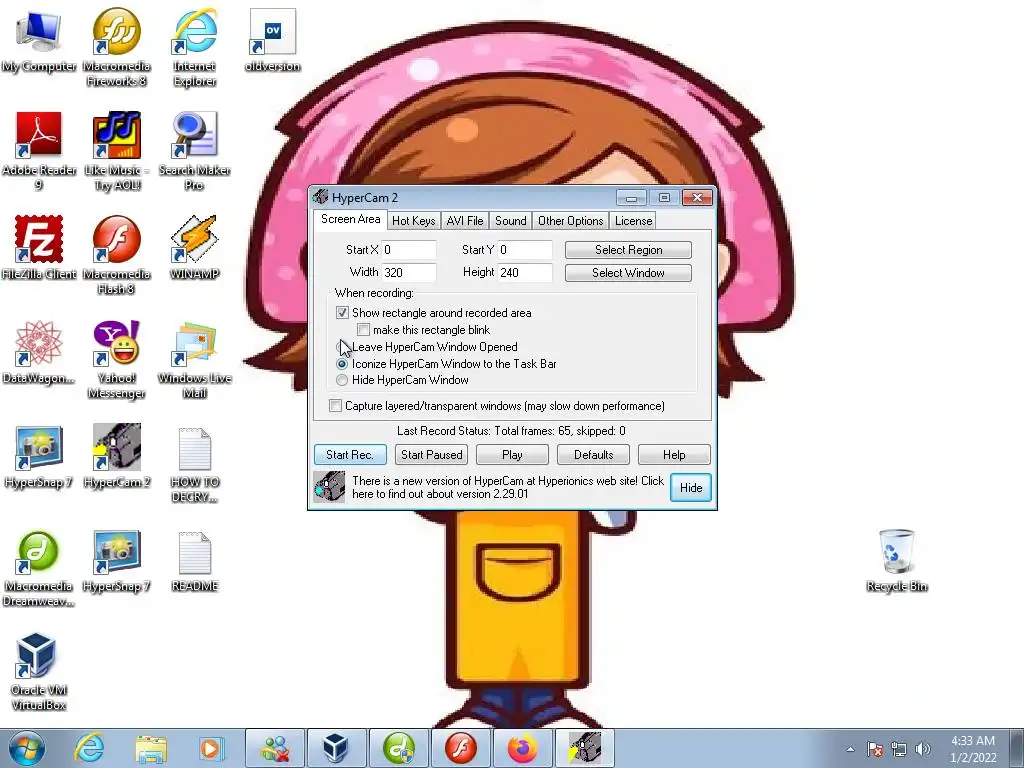Open Adobe Reader 9 shortcut

tap(39, 152)
